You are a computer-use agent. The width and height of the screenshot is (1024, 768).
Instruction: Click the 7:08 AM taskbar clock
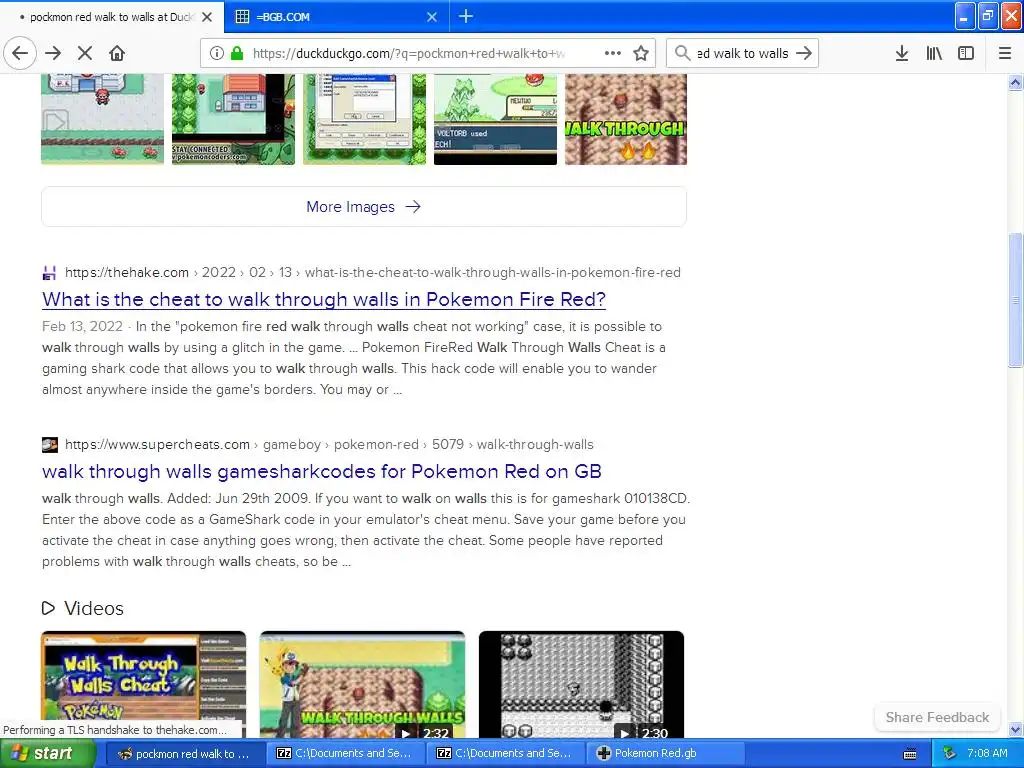987,753
